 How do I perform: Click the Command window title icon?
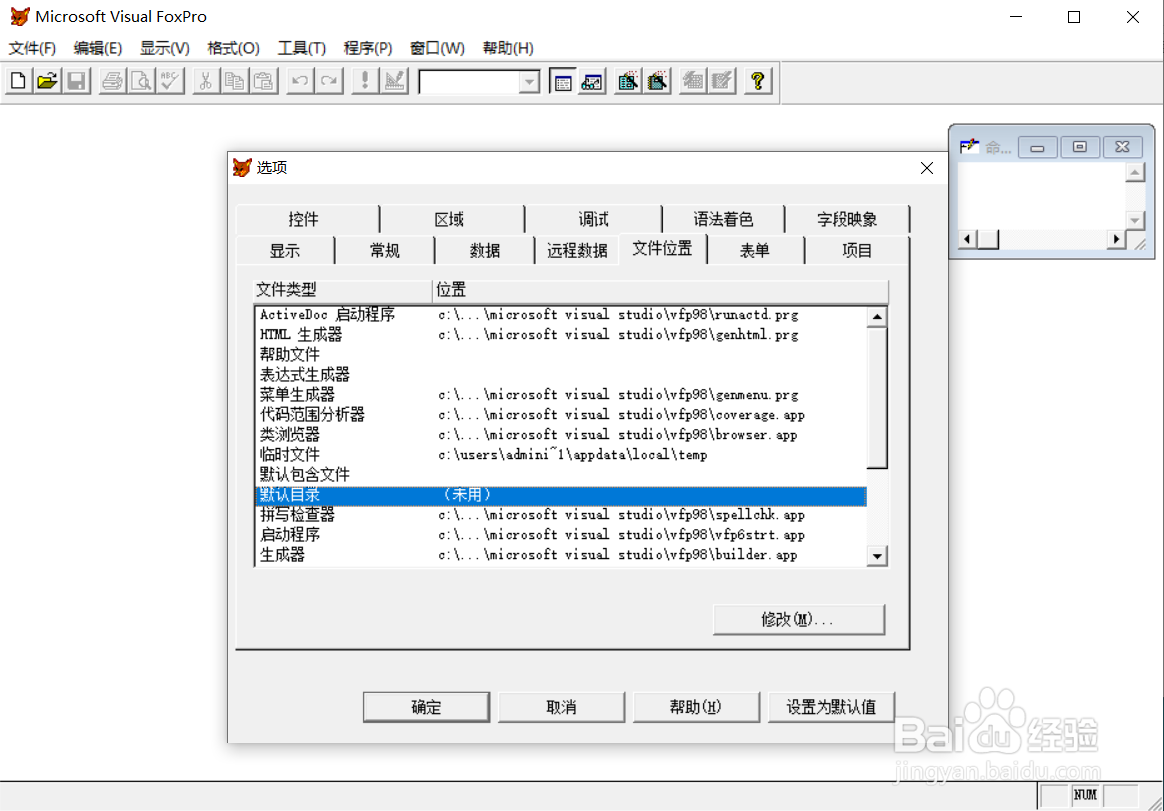click(x=969, y=146)
